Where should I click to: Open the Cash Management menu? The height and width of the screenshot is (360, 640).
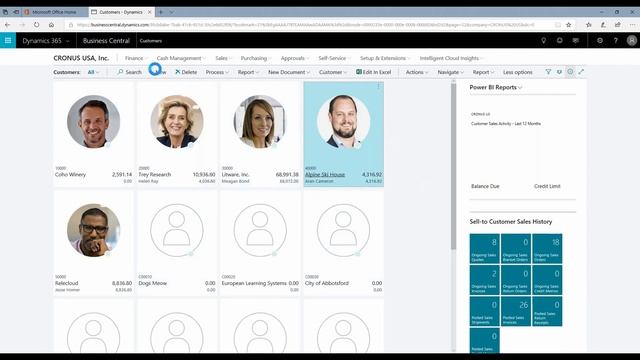(x=181, y=58)
